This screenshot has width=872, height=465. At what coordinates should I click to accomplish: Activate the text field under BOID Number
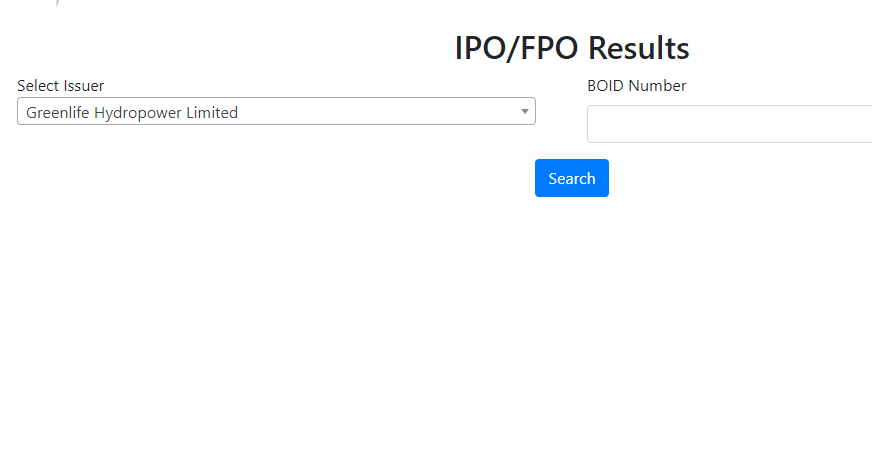[x=730, y=123]
